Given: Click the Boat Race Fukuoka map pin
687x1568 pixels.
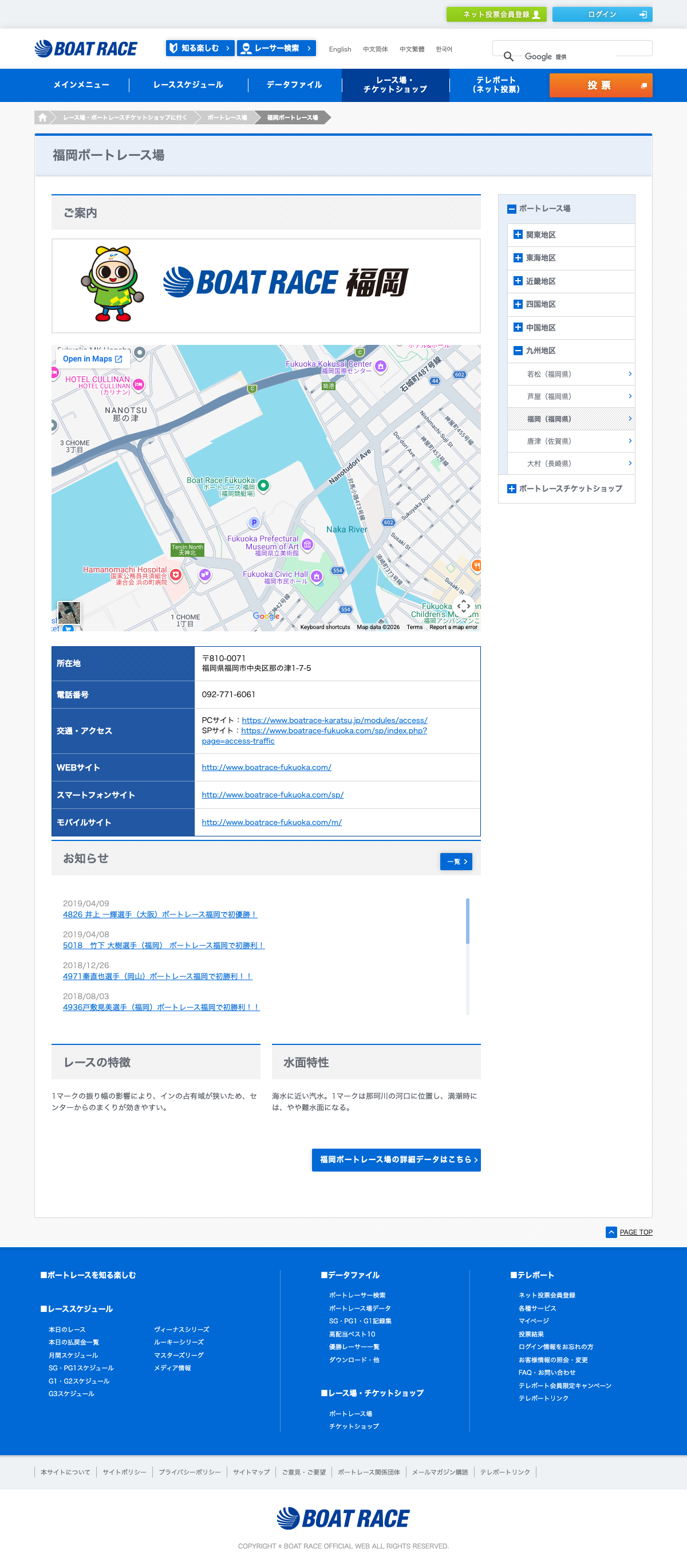Looking at the screenshot, I should tap(263, 485).
